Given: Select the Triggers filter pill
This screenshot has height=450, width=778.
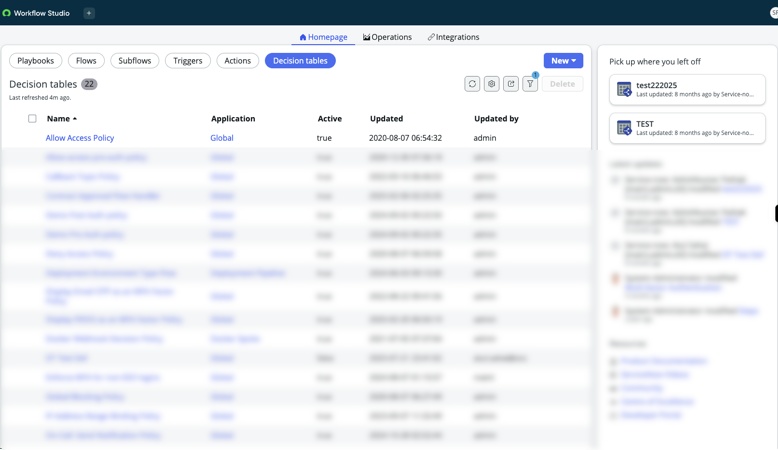Looking at the screenshot, I should pyautogui.click(x=188, y=61).
